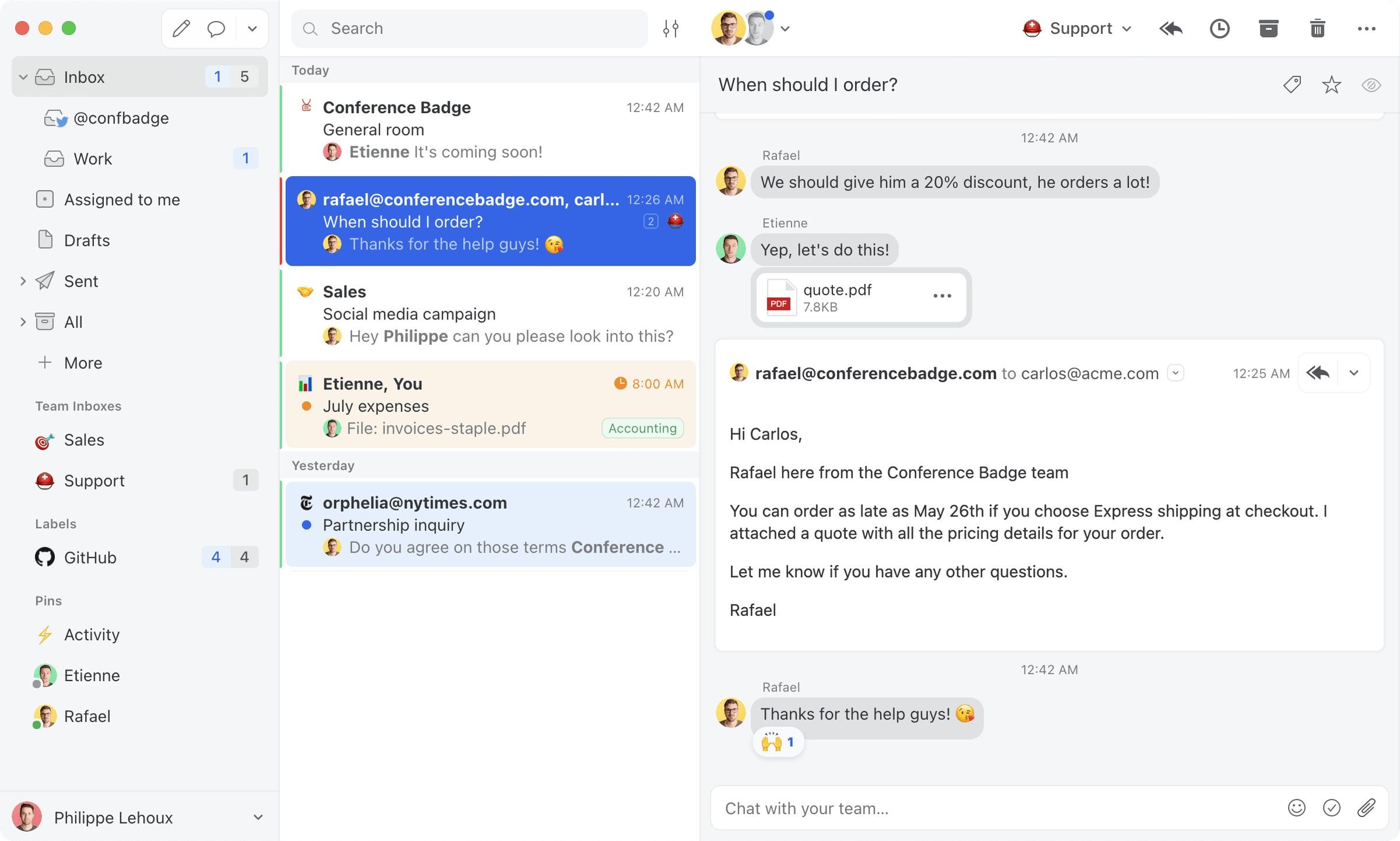
Task: Expand the recipient details for carlos@acme.com
Action: (1175, 372)
